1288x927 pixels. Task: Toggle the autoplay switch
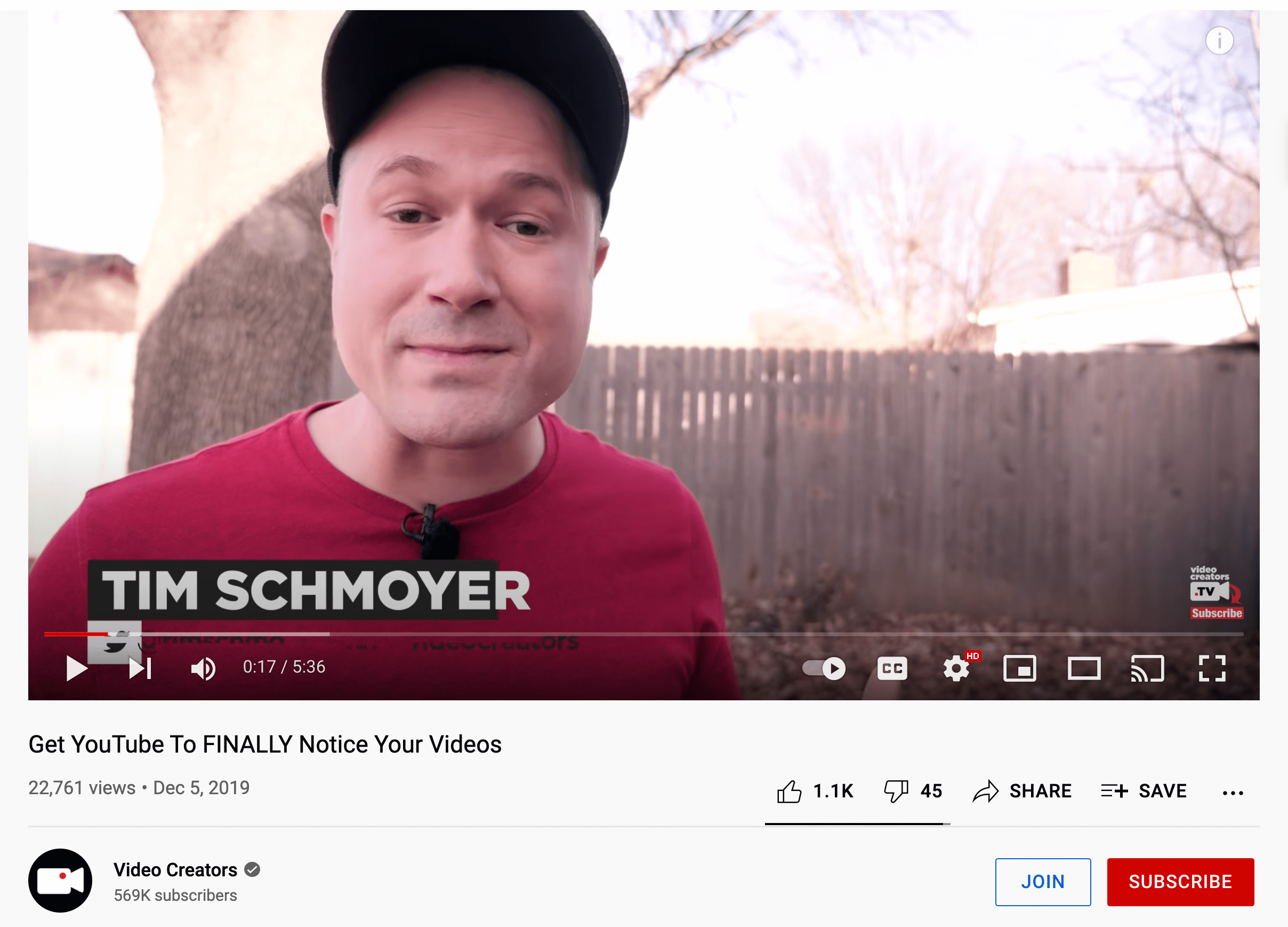(x=824, y=668)
